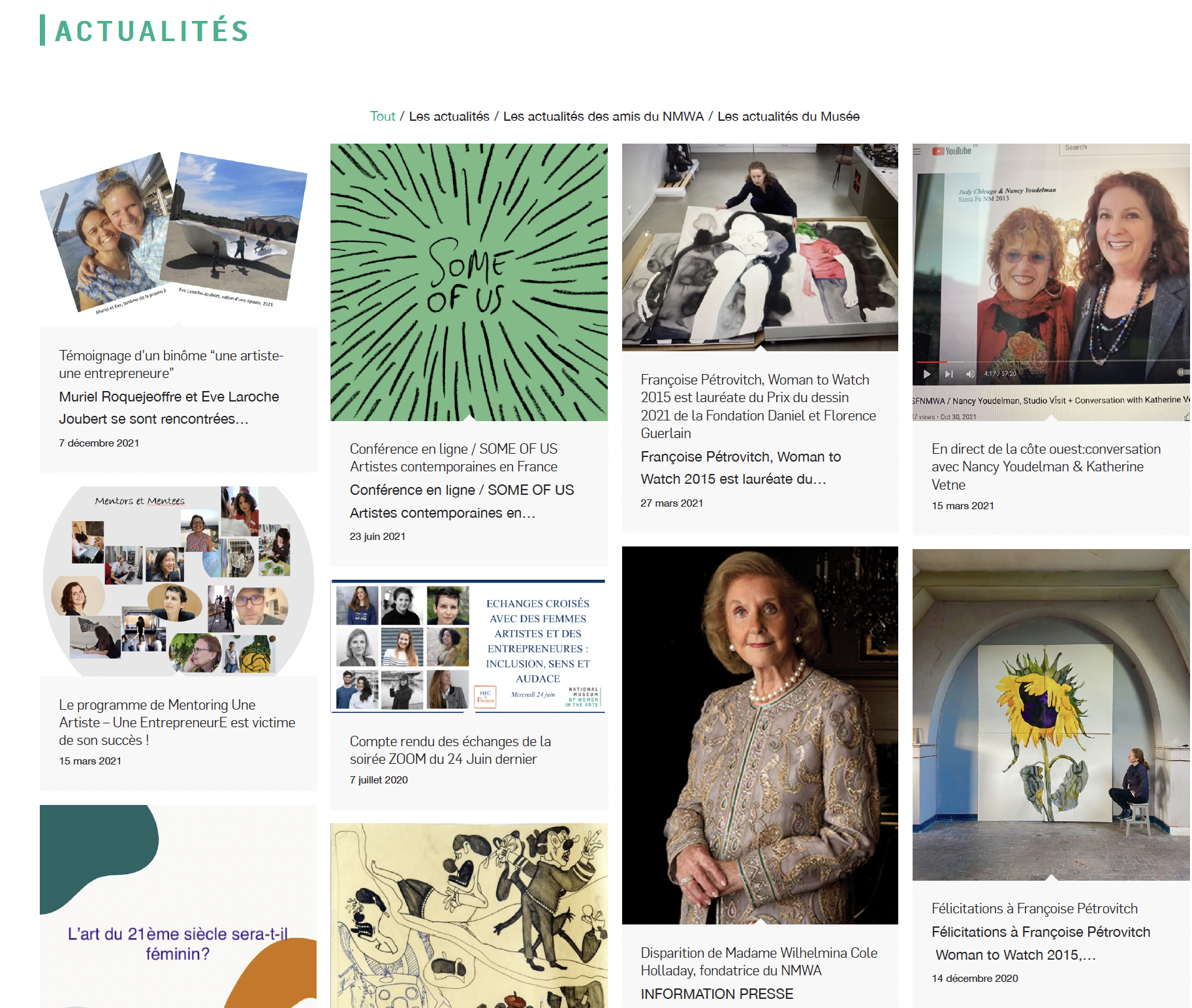This screenshot has width=1192, height=1008.
Task: Click the play icon in YouTube thumbnail
Action: (927, 373)
